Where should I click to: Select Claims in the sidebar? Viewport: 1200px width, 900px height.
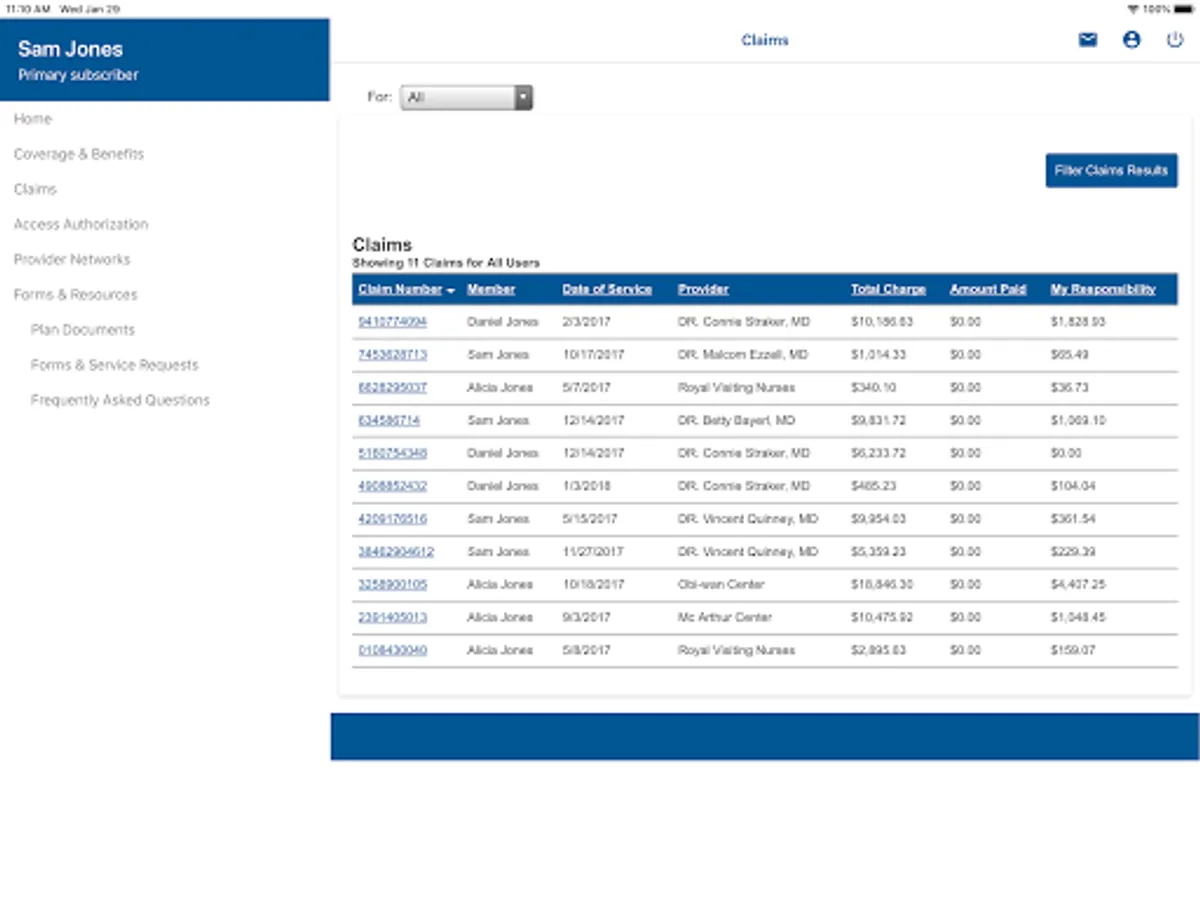[x=35, y=189]
